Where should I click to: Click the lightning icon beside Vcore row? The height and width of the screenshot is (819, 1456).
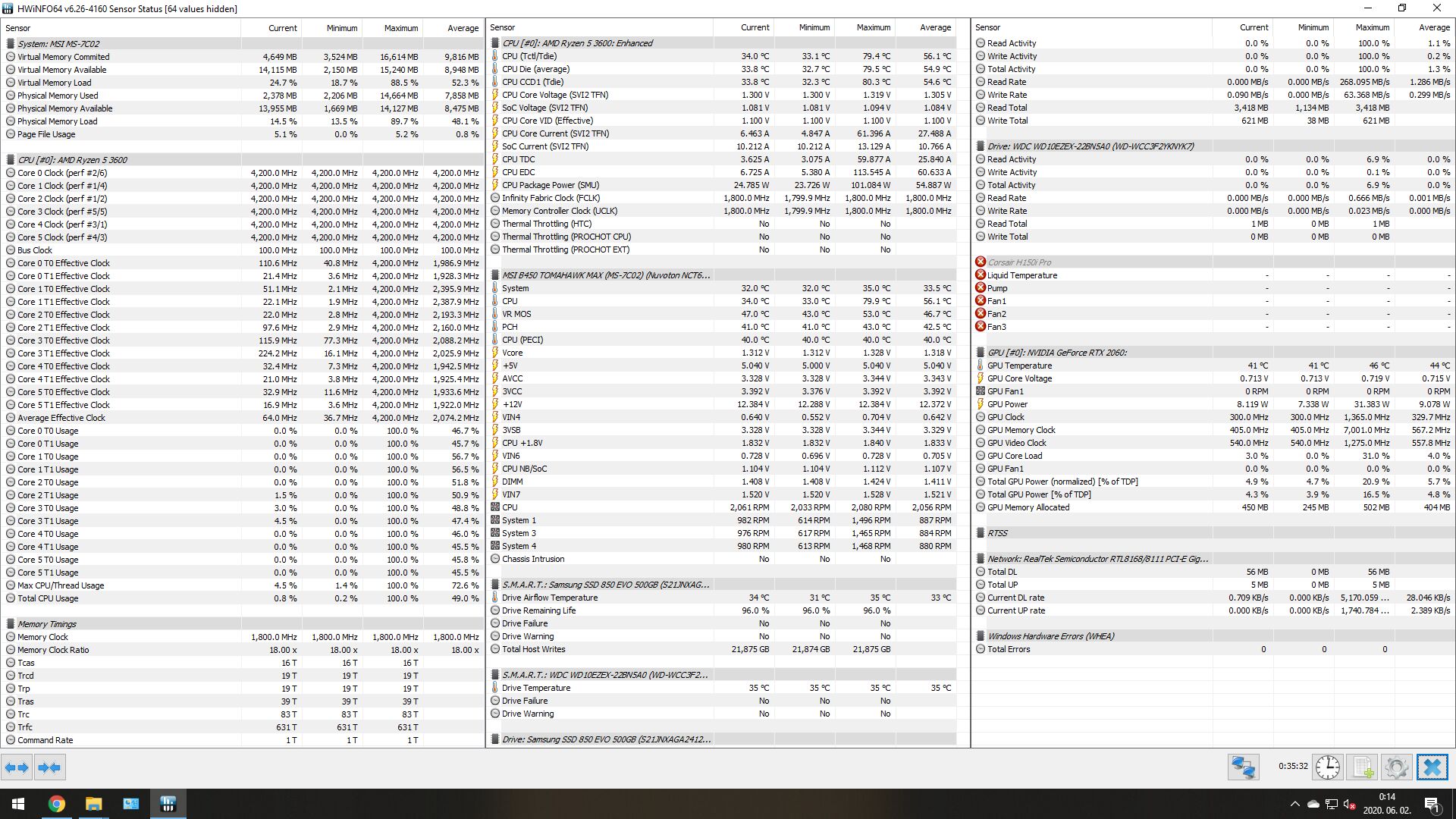(495, 353)
